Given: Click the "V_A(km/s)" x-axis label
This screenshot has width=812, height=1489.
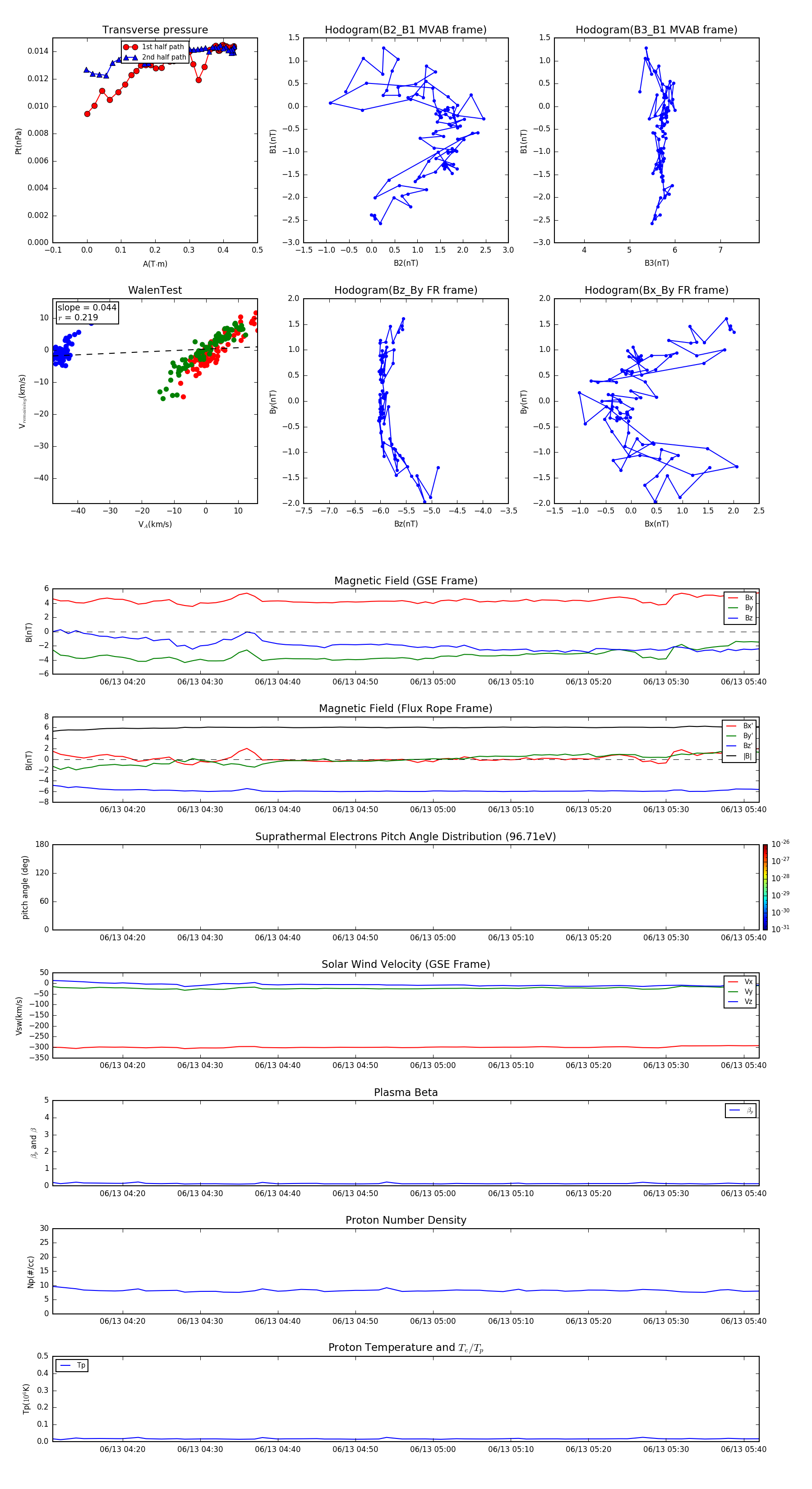Looking at the screenshot, I should 155,524.
